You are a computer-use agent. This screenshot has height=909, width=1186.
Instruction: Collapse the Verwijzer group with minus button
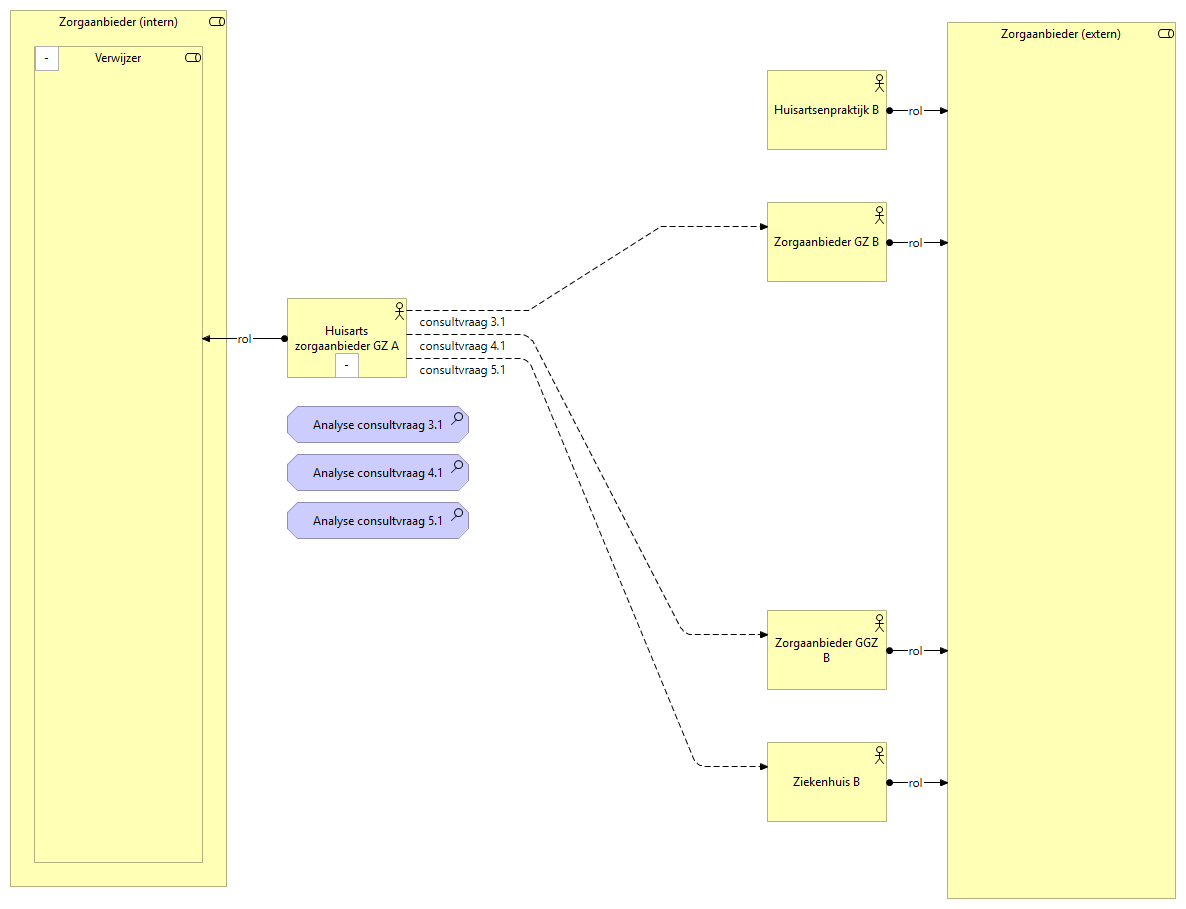(x=47, y=59)
